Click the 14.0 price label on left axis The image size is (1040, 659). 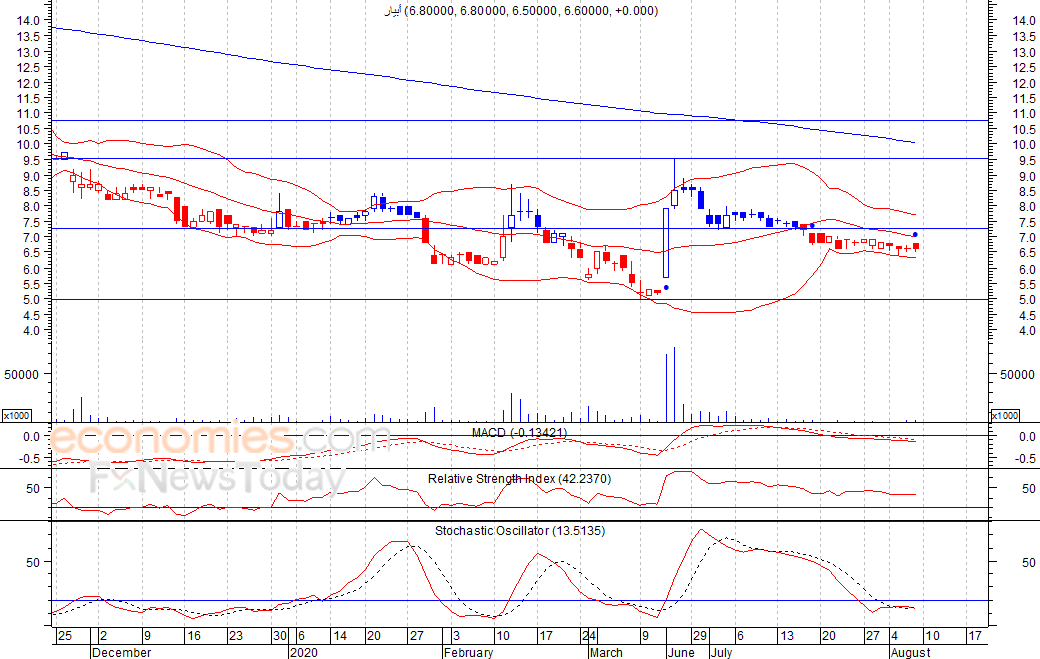(x=28, y=21)
